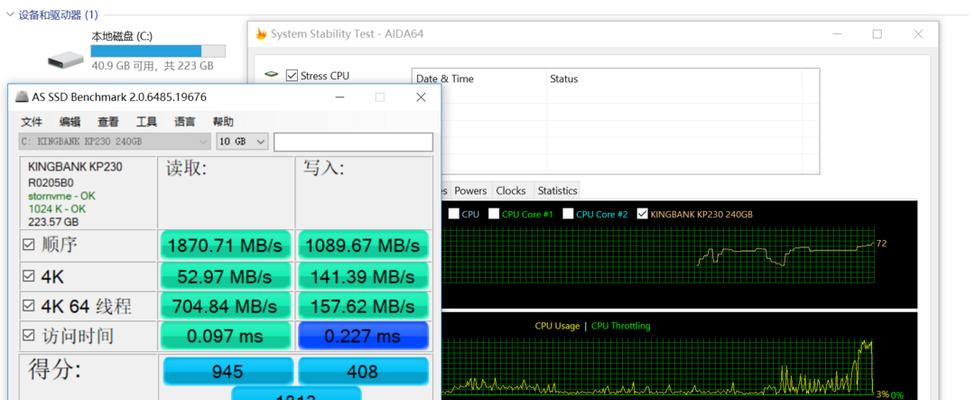Click 4K 64 write result 157.62 MB/s

(x=363, y=306)
